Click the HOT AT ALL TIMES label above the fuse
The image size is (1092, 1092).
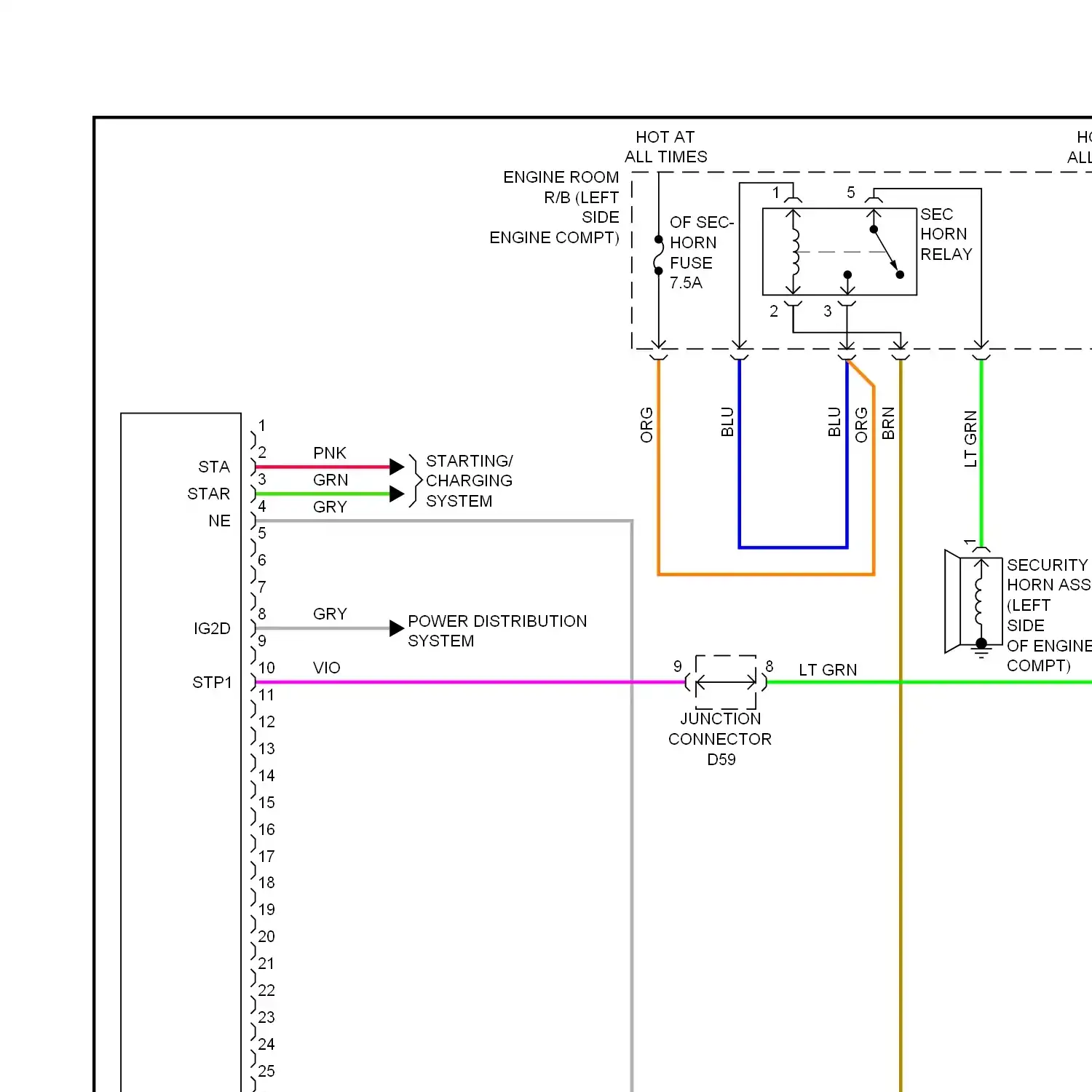pyautogui.click(x=665, y=146)
